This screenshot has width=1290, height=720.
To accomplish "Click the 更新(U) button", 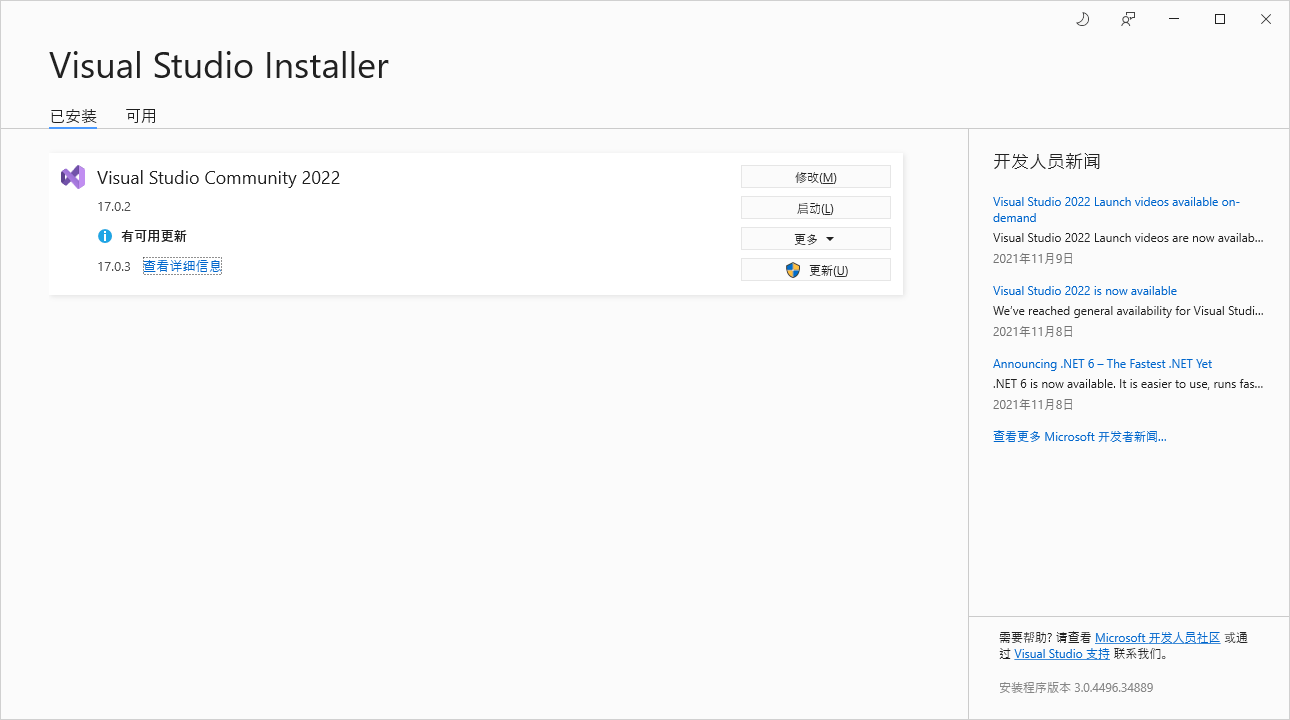I will coord(815,270).
